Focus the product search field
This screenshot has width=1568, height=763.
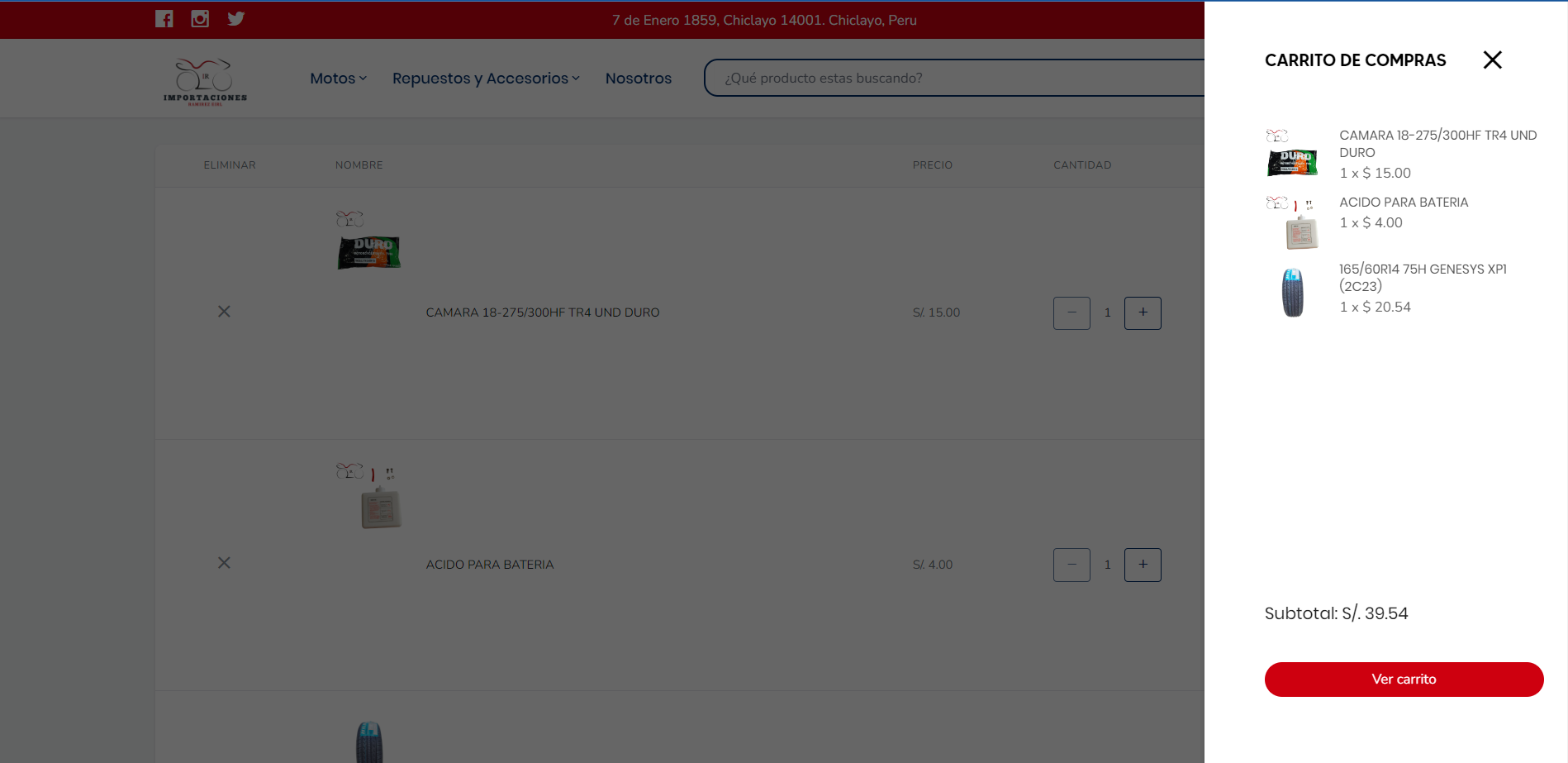coord(950,78)
